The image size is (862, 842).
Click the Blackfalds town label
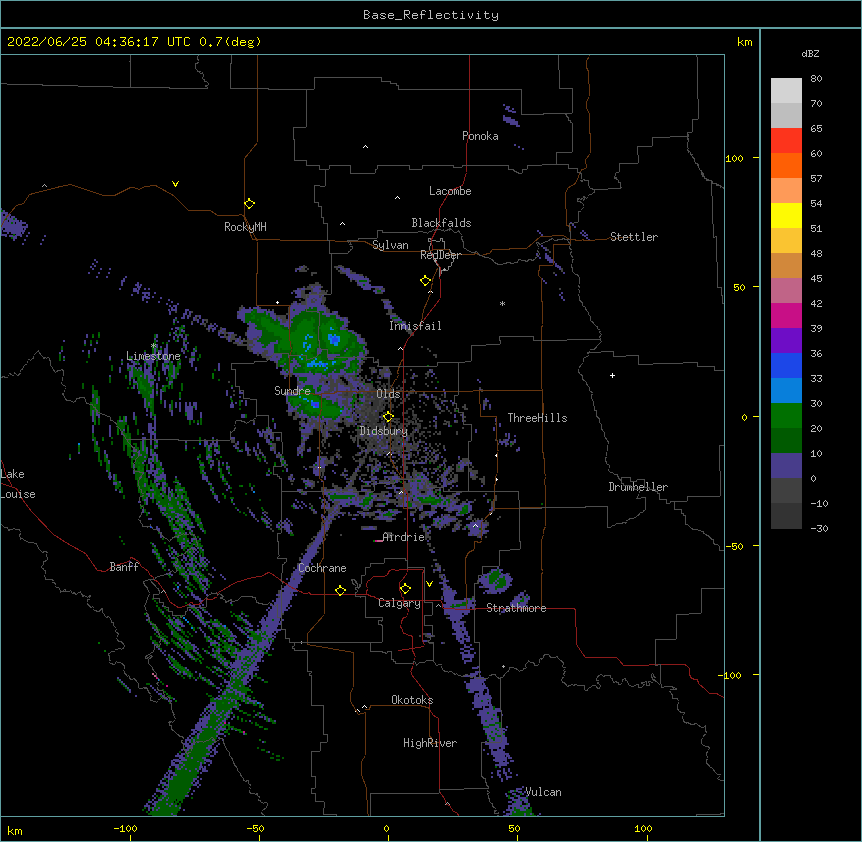[441, 223]
